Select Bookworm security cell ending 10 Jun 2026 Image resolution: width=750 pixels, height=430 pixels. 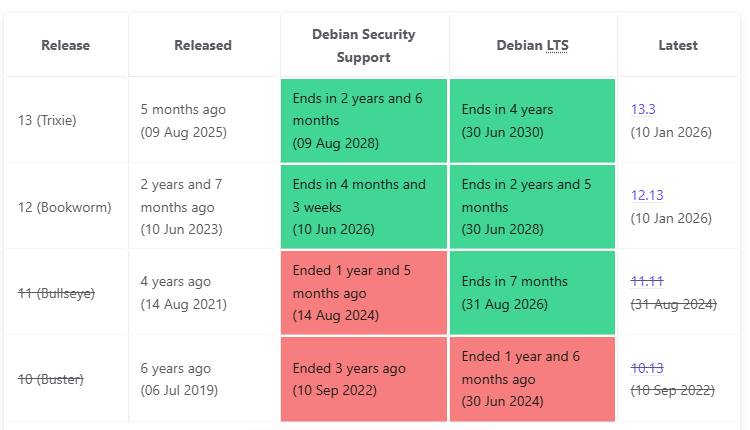point(363,207)
